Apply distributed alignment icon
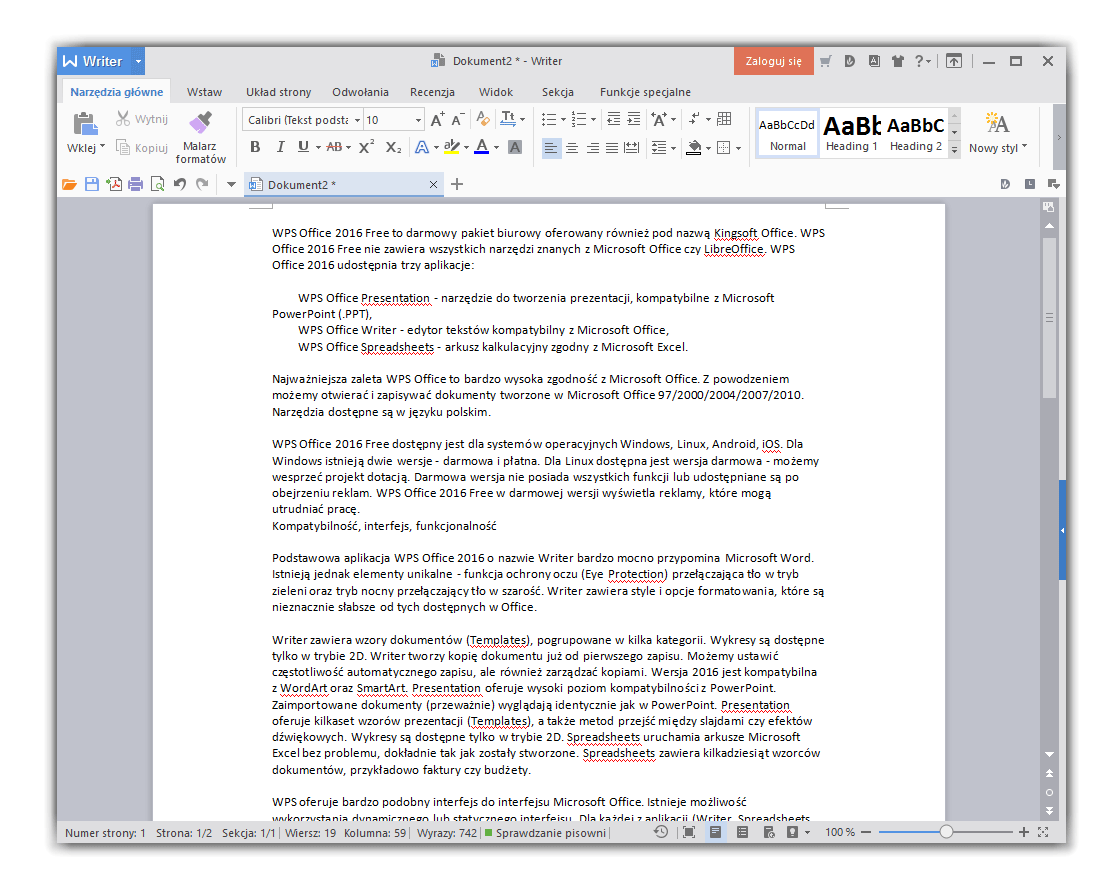 tap(632, 147)
